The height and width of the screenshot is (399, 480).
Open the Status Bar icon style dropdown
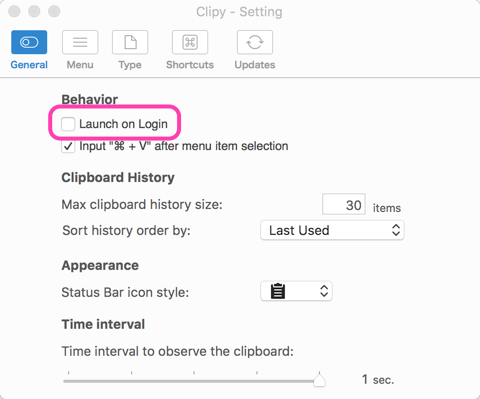[x=296, y=291]
